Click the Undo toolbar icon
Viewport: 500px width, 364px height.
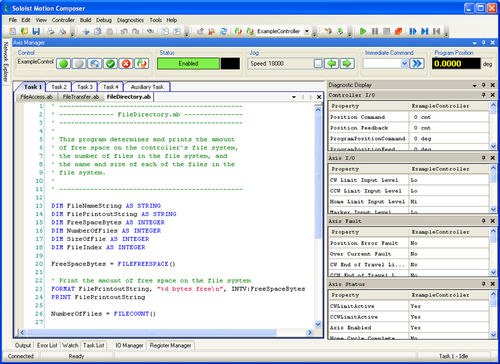point(124,31)
